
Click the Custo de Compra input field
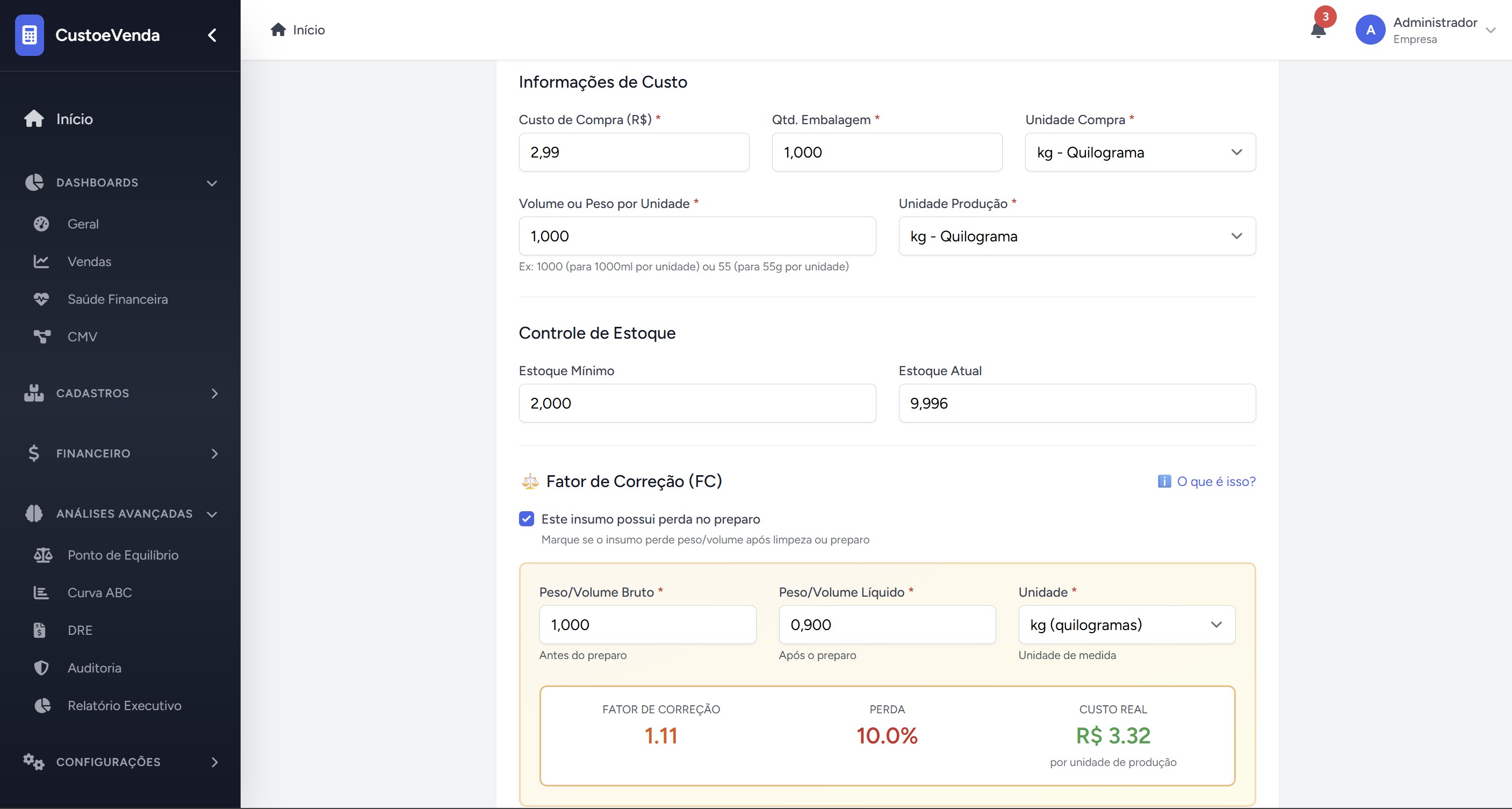click(x=633, y=152)
